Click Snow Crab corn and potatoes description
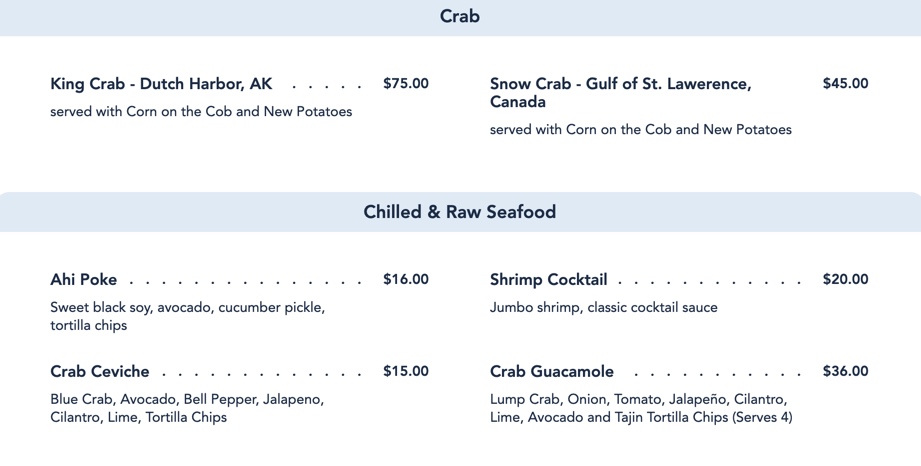921x466 pixels. click(640, 130)
